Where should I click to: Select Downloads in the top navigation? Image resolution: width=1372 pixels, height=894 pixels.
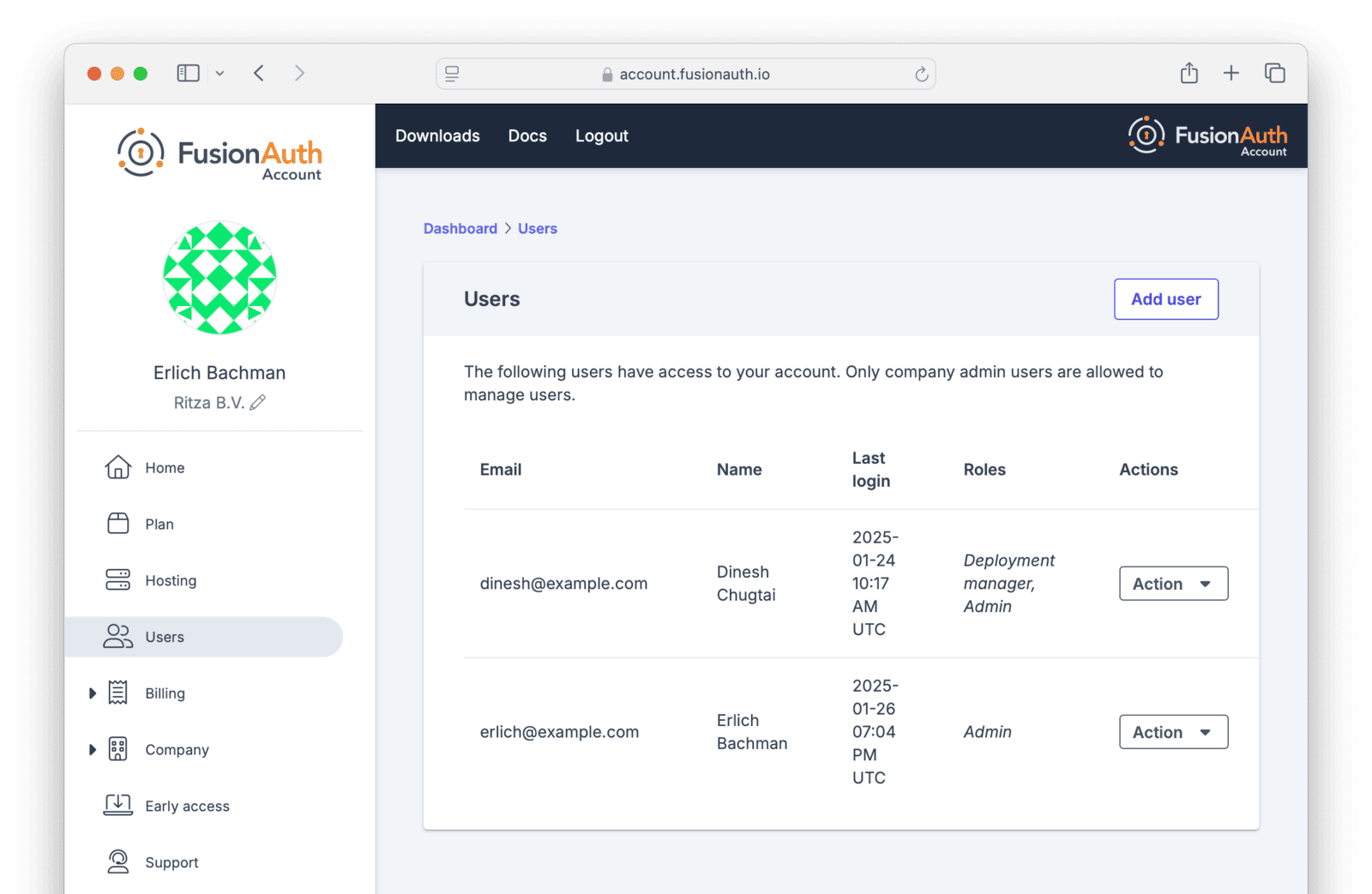tap(436, 135)
